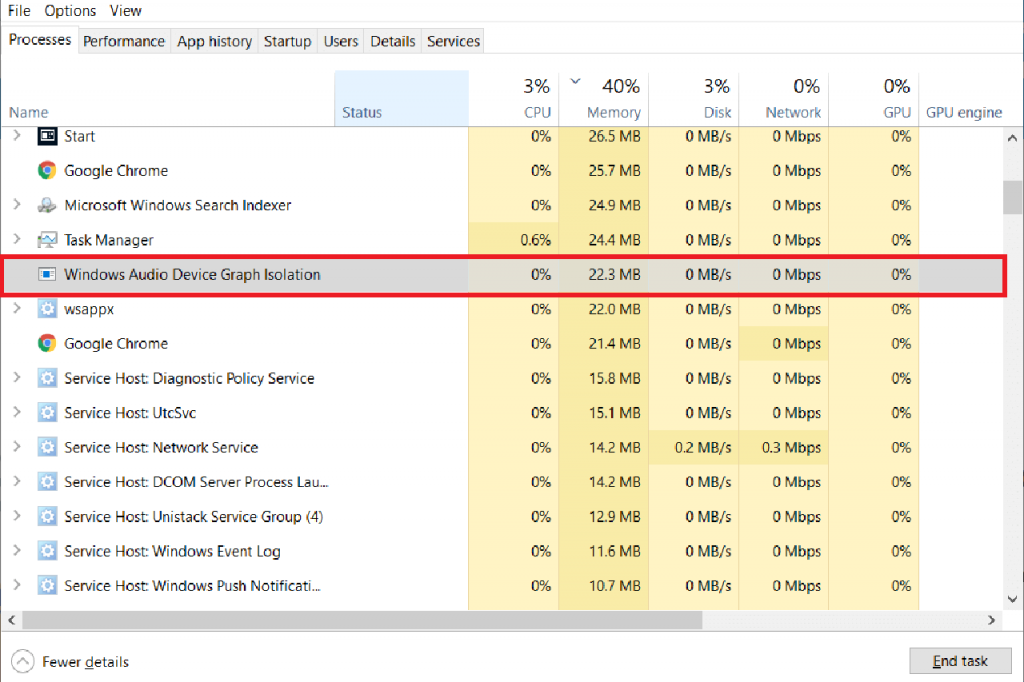
Task: Click the GPU engine column header
Action: coord(964,112)
